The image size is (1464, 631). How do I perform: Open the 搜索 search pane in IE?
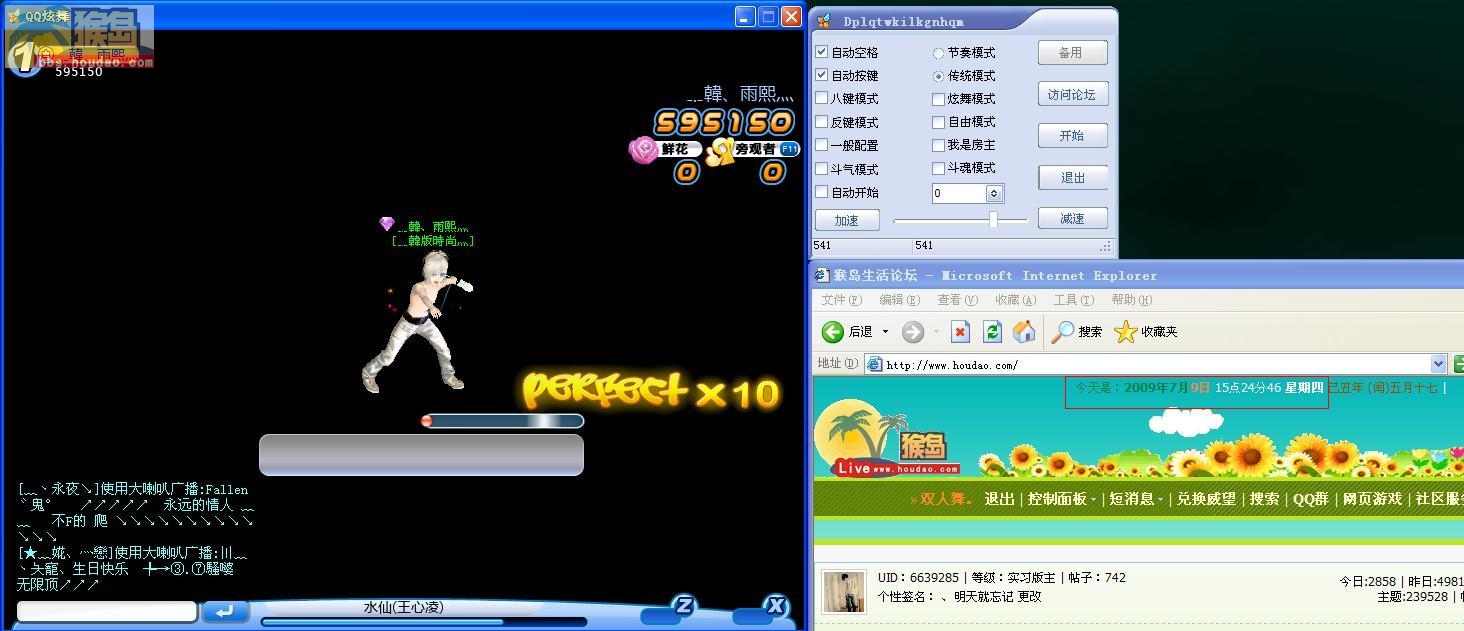tap(1077, 332)
